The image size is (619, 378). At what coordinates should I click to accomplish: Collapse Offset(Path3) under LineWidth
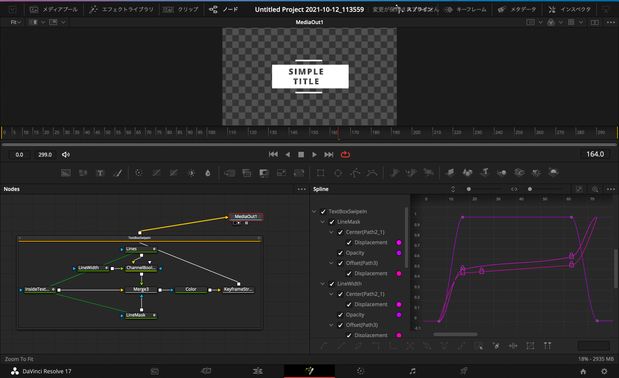click(332, 325)
